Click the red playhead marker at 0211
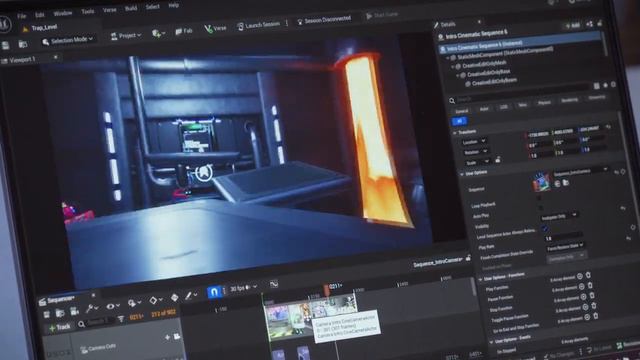 tap(327, 290)
